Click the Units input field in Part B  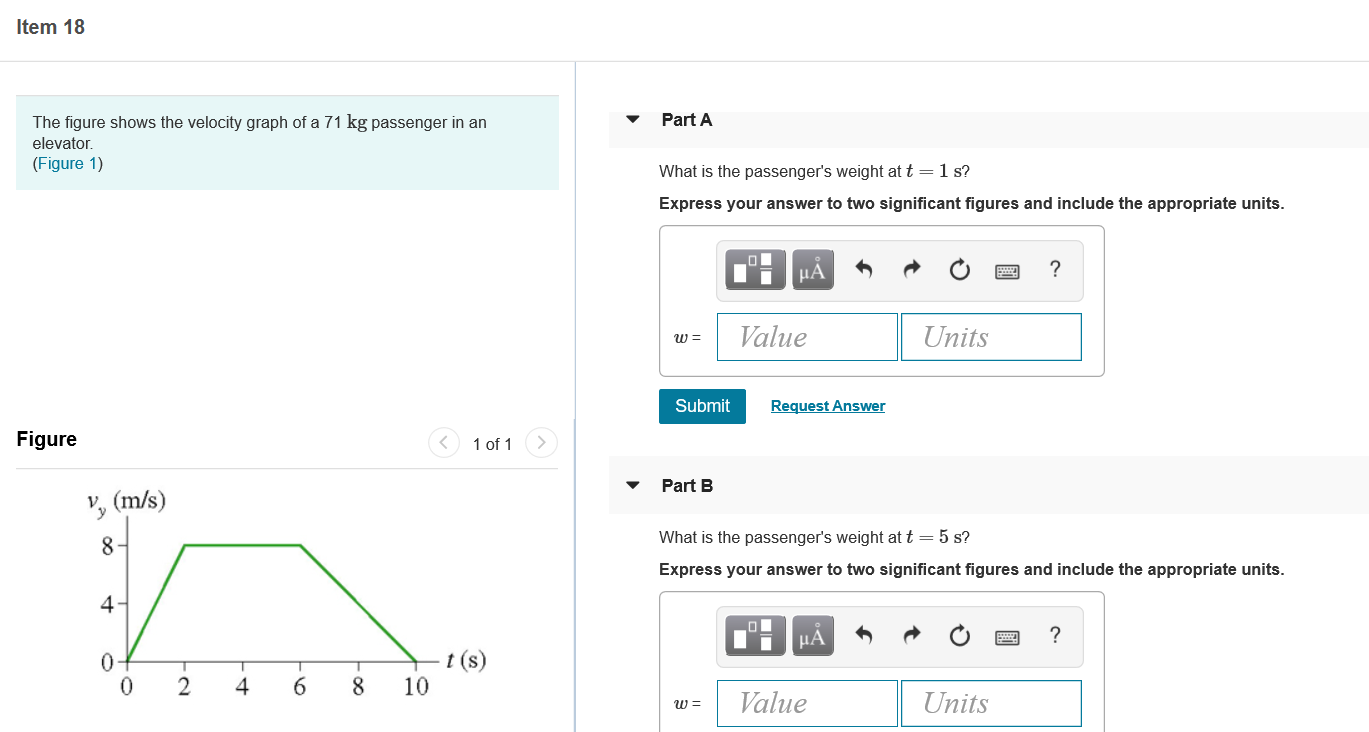(x=991, y=703)
